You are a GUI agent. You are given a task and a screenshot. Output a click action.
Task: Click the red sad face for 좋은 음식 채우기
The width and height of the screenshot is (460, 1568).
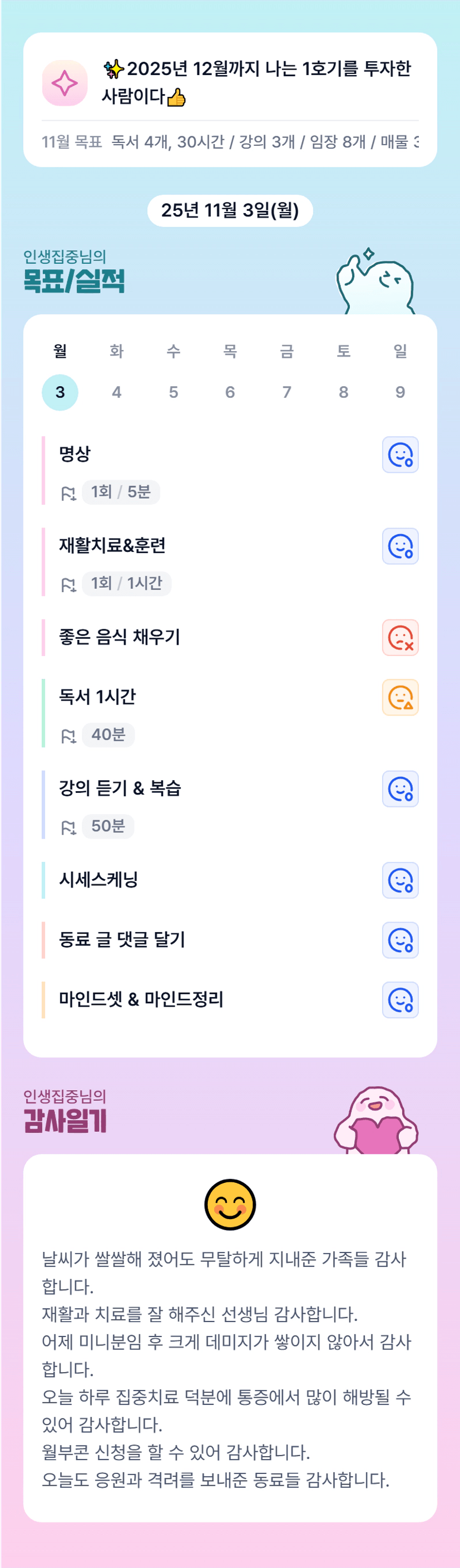(400, 637)
